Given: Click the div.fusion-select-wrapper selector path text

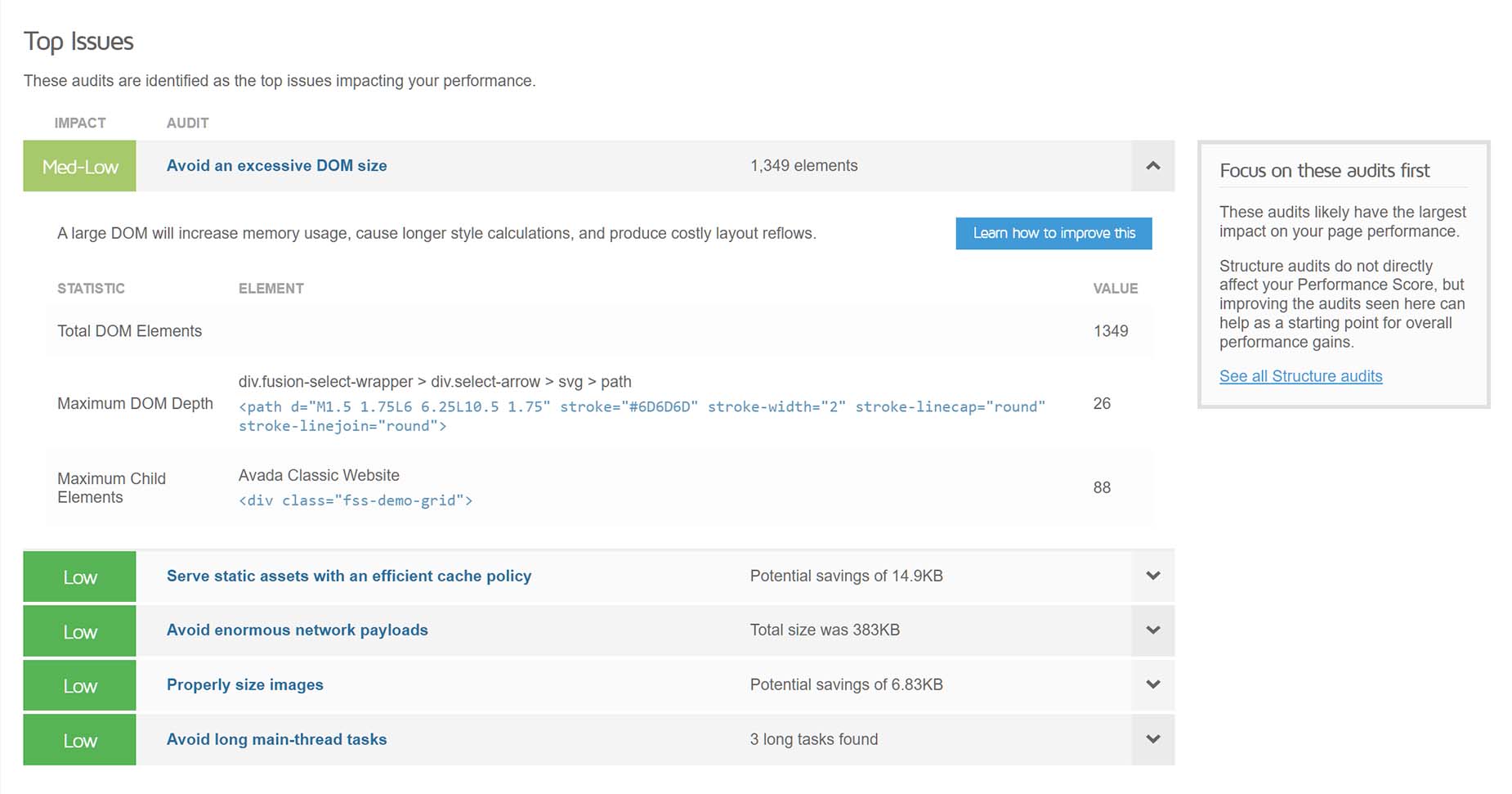Looking at the screenshot, I should click(x=435, y=382).
